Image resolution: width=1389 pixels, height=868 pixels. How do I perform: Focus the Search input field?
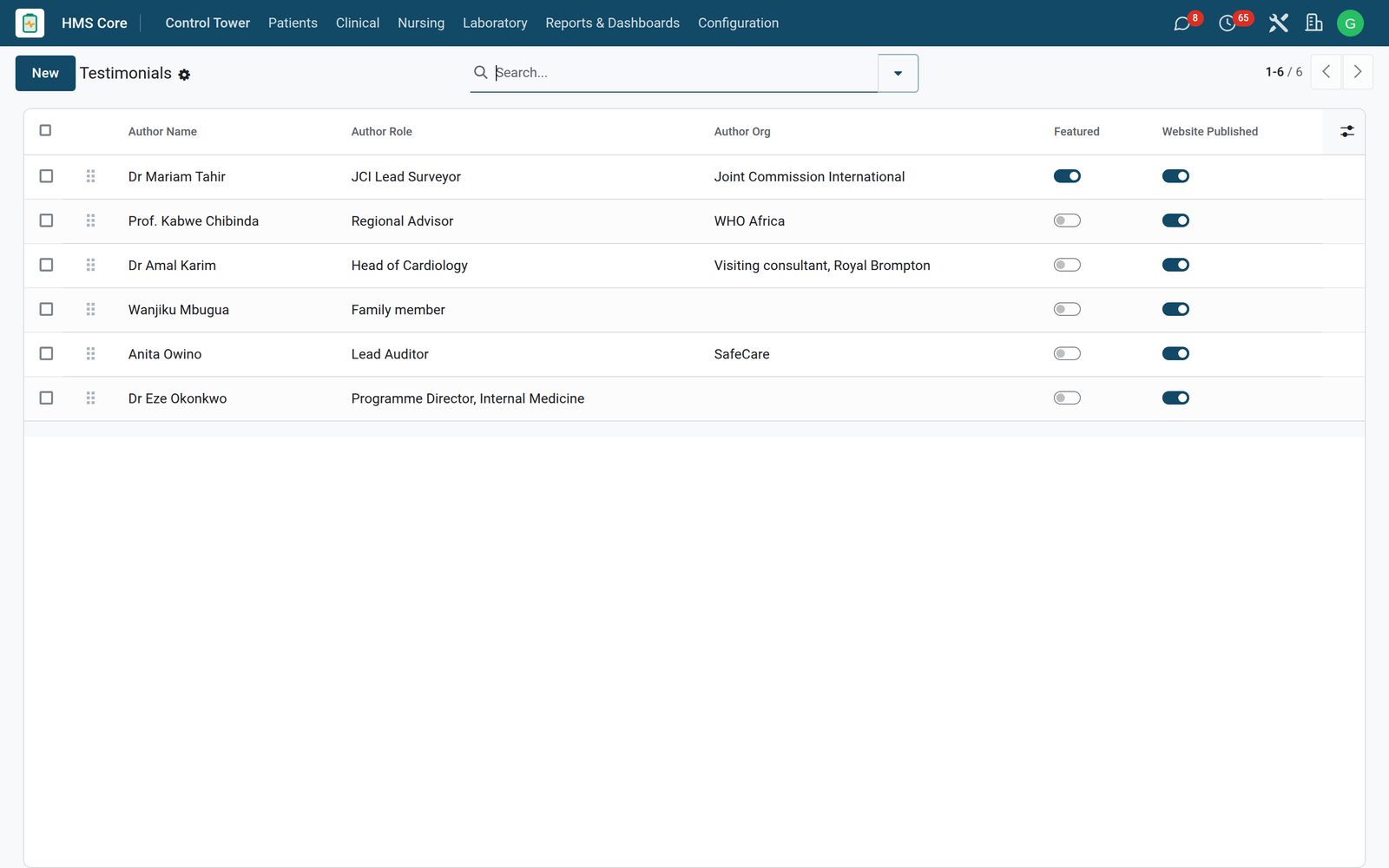tap(684, 73)
